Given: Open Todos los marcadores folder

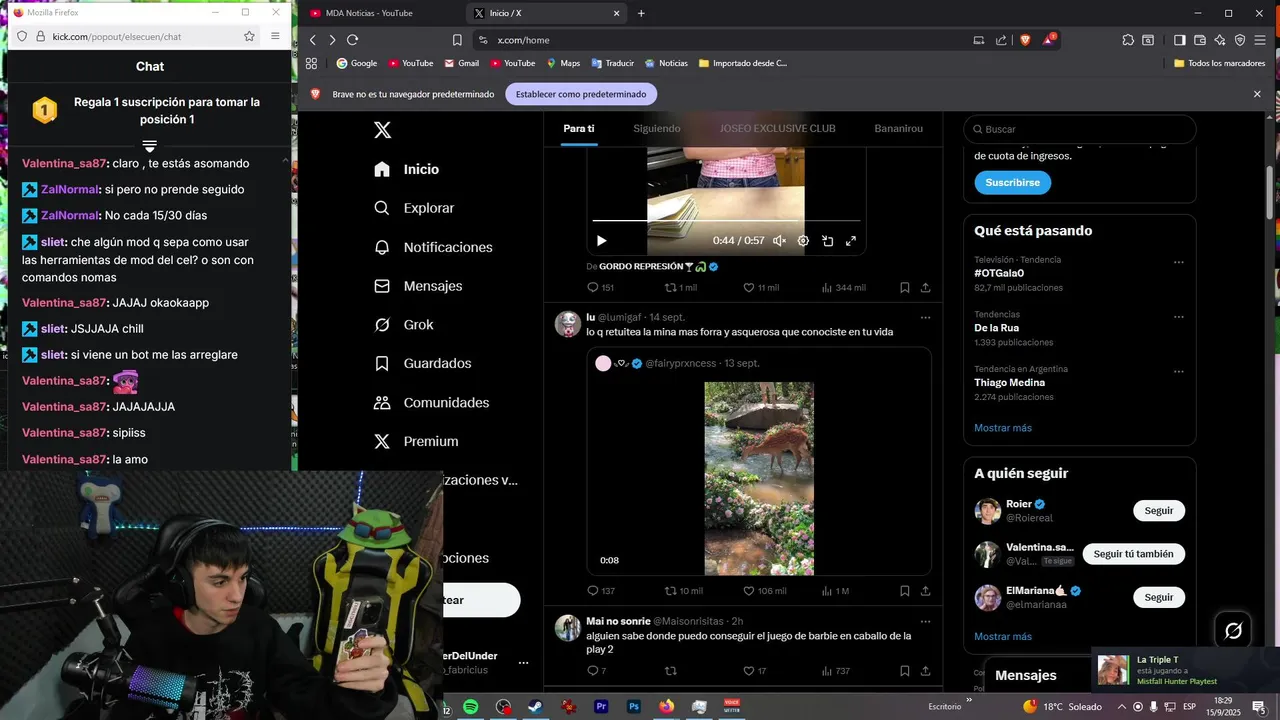Looking at the screenshot, I should pos(1219,63).
